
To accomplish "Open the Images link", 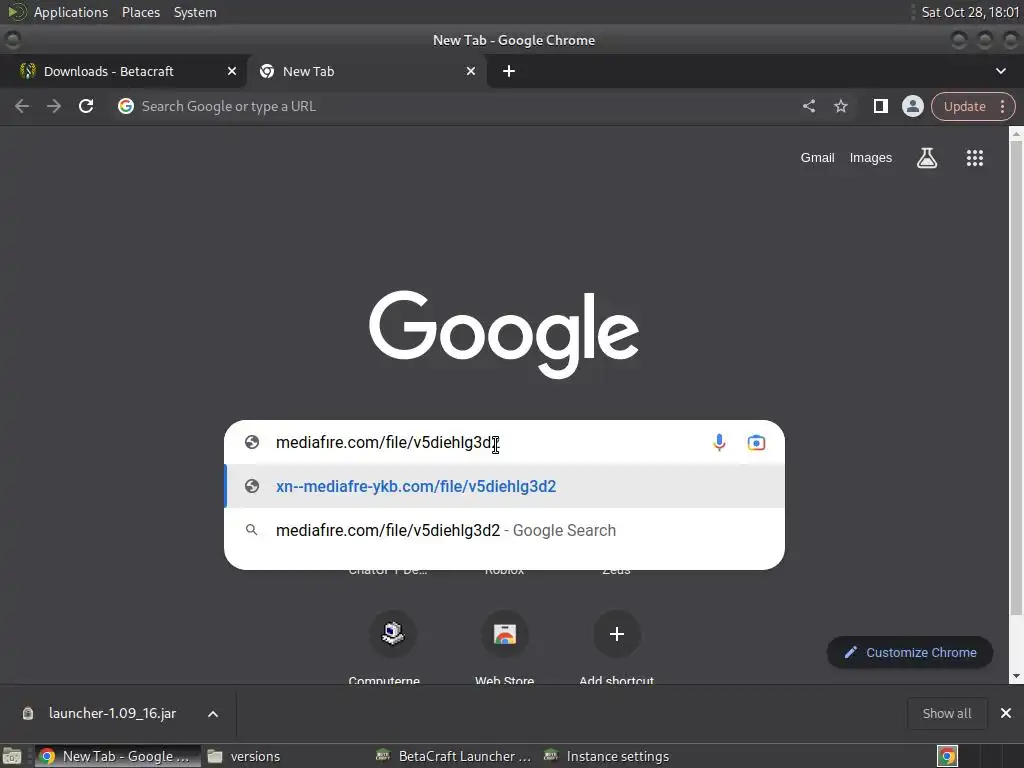I will click(x=871, y=157).
